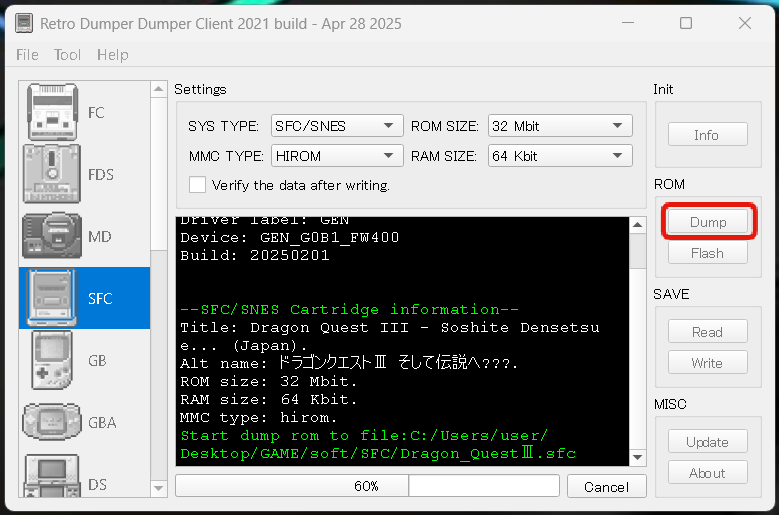Screen dimensions: 779x515
Task: Open the Tool menu
Action: (x=68, y=55)
